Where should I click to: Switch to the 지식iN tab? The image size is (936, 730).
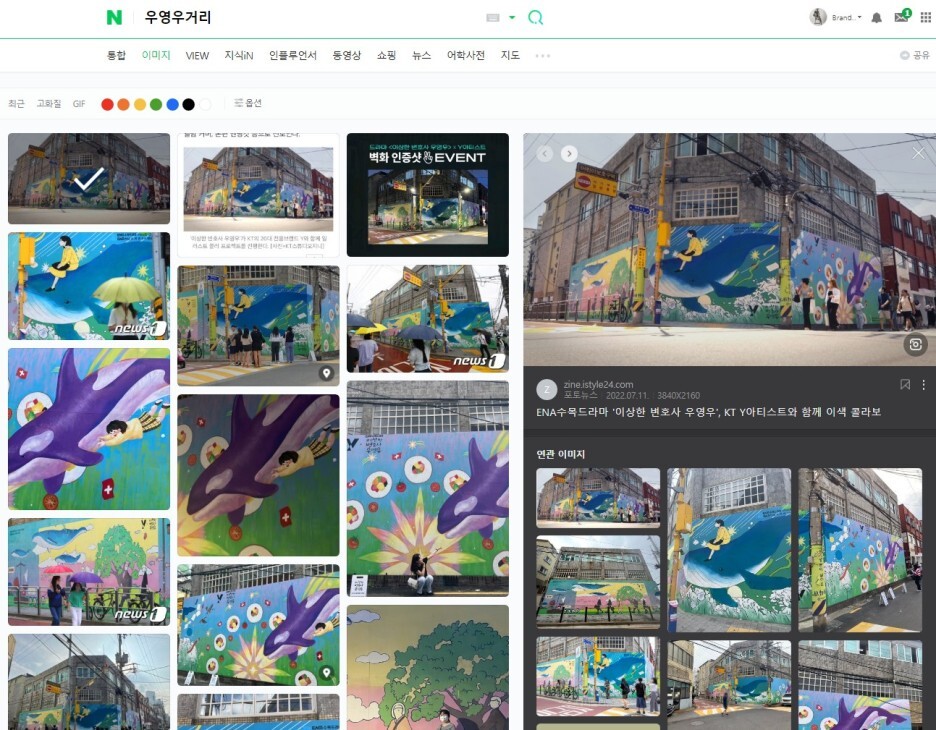(x=239, y=56)
